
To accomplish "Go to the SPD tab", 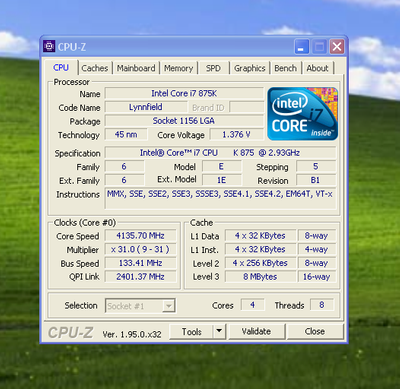I will click(213, 68).
